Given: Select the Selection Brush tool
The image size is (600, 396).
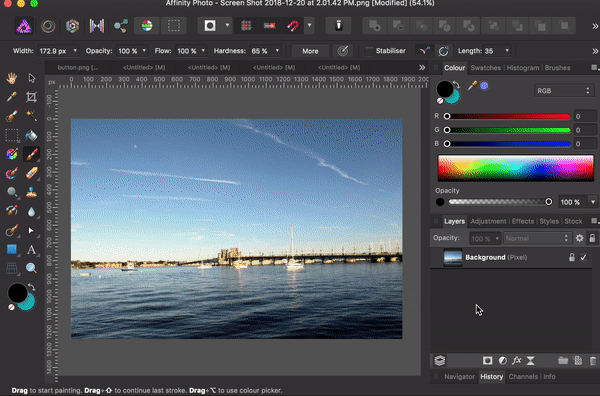Looking at the screenshot, I should (11, 116).
